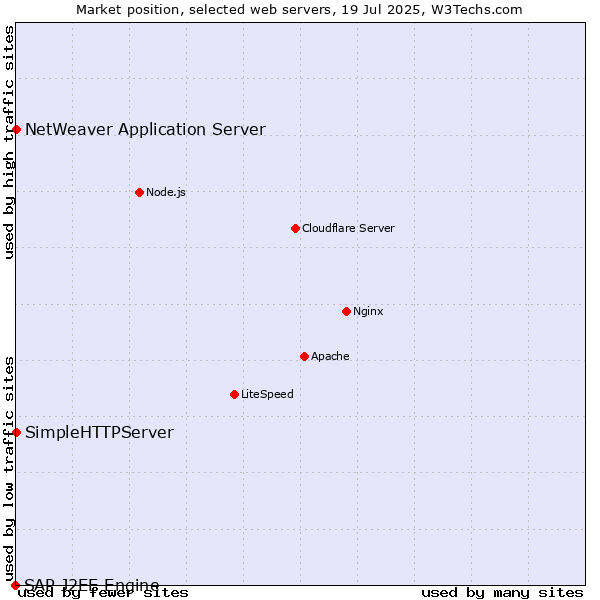Click the SAP J2EE Engine red data point
Viewport: 600px width, 600px height.
click(x=15, y=585)
